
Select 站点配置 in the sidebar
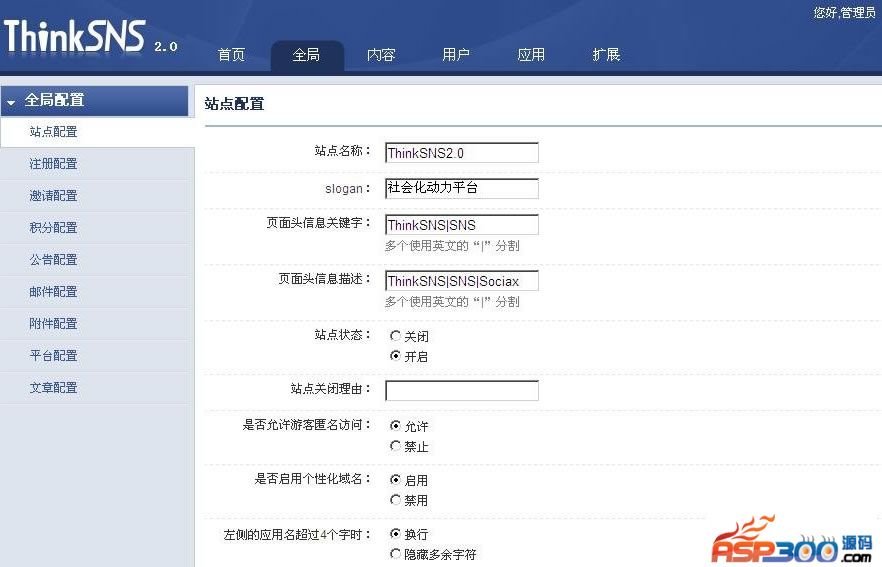click(97, 132)
